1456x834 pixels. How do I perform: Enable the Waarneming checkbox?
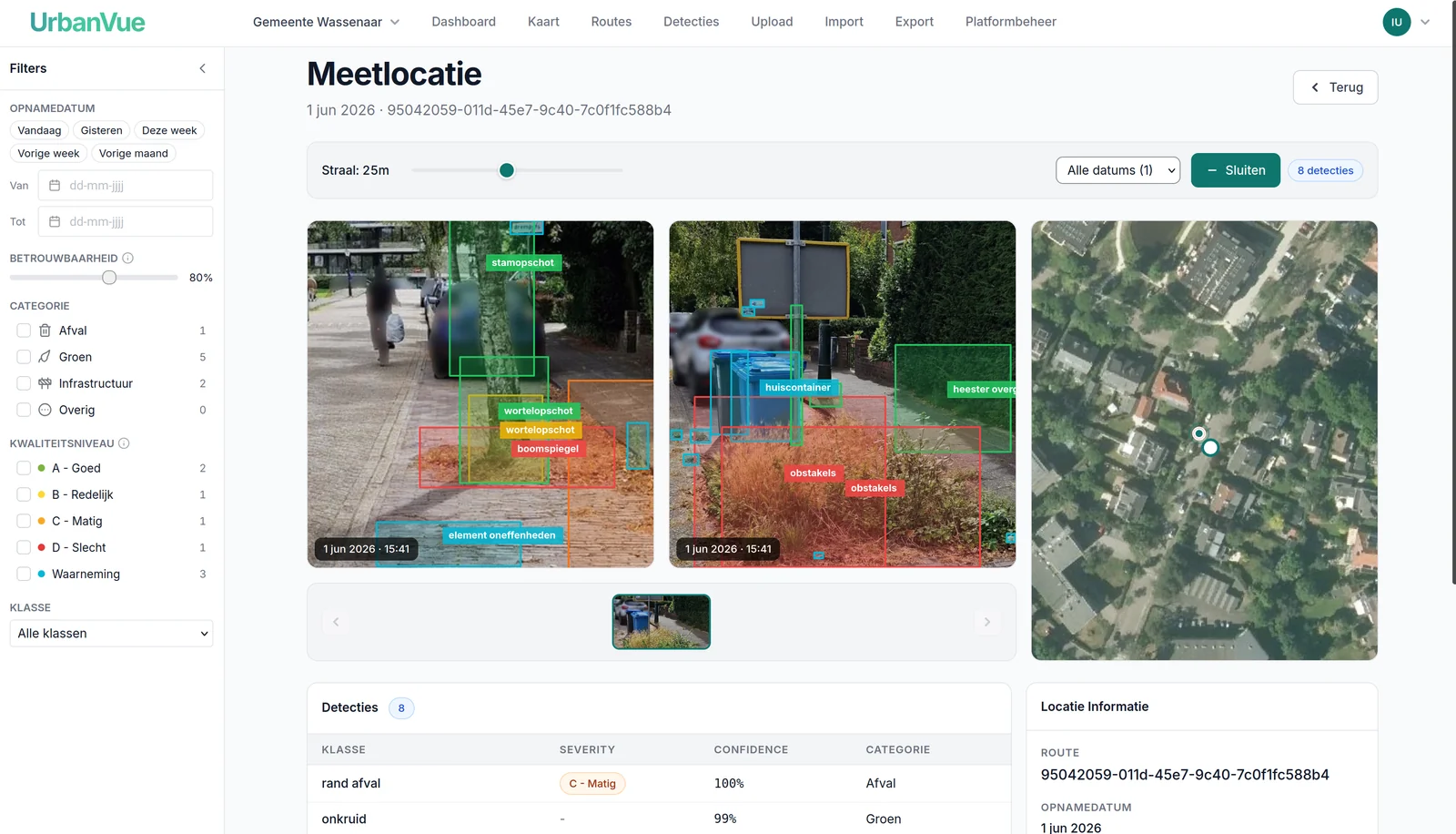click(24, 574)
